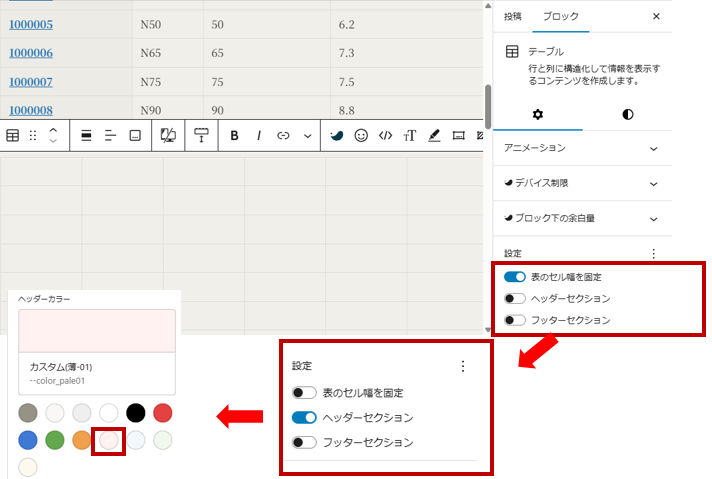This screenshot has width=712, height=479.
Task: Toggle bold formatting
Action: (x=234, y=135)
